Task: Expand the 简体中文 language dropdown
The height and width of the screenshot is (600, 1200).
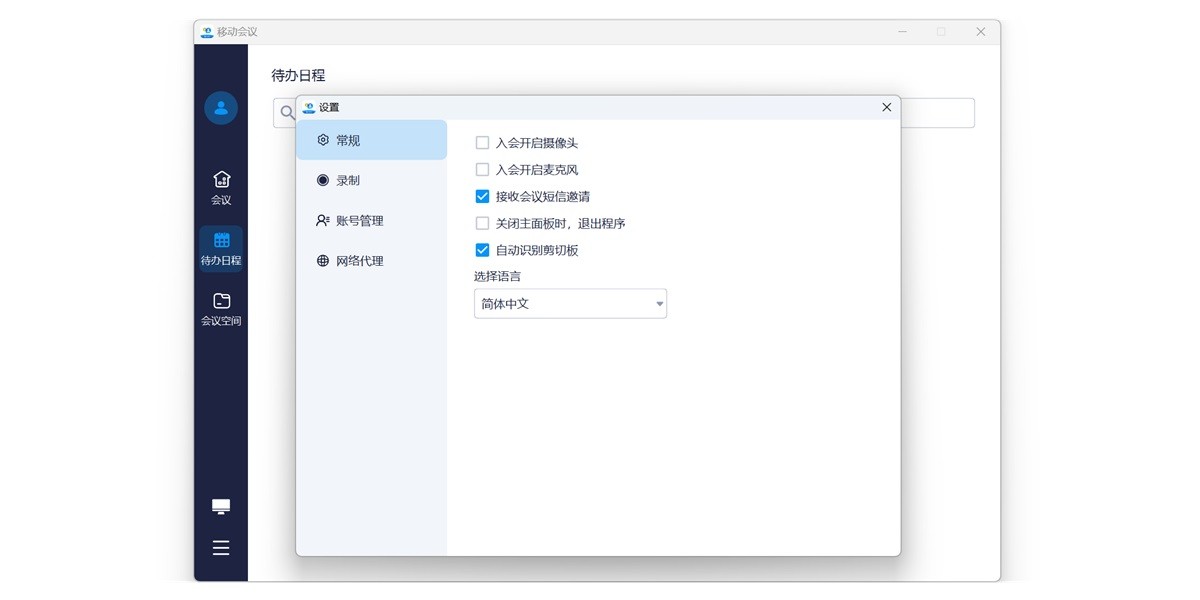Action: pyautogui.click(x=570, y=304)
